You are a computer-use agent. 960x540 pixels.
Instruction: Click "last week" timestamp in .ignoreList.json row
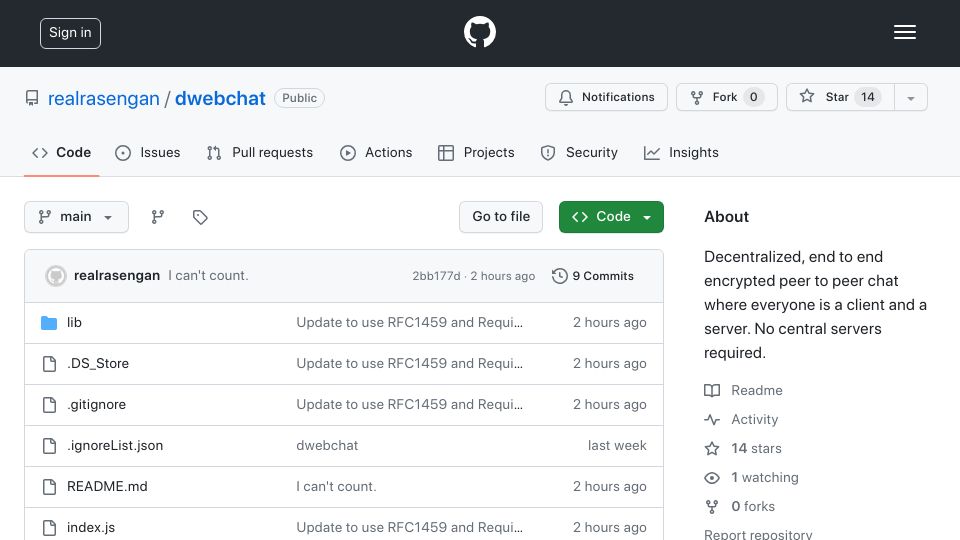click(617, 446)
